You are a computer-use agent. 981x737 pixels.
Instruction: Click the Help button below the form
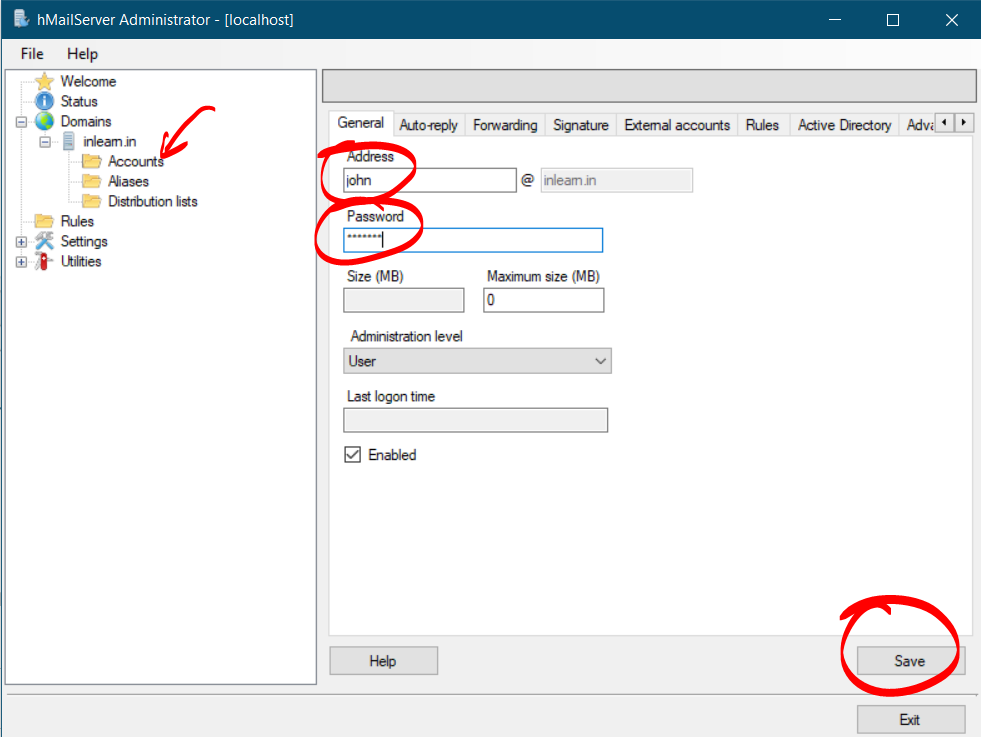pyautogui.click(x=384, y=661)
